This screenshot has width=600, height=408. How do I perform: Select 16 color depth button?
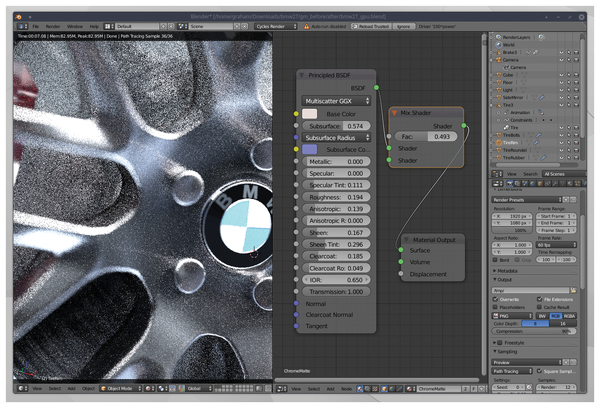pos(563,324)
